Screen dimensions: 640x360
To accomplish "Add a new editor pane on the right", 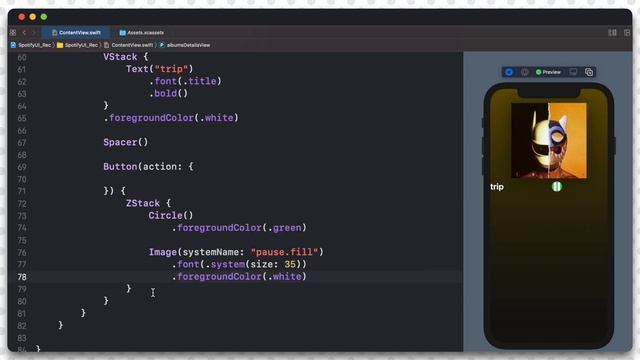I will click(x=627, y=32).
